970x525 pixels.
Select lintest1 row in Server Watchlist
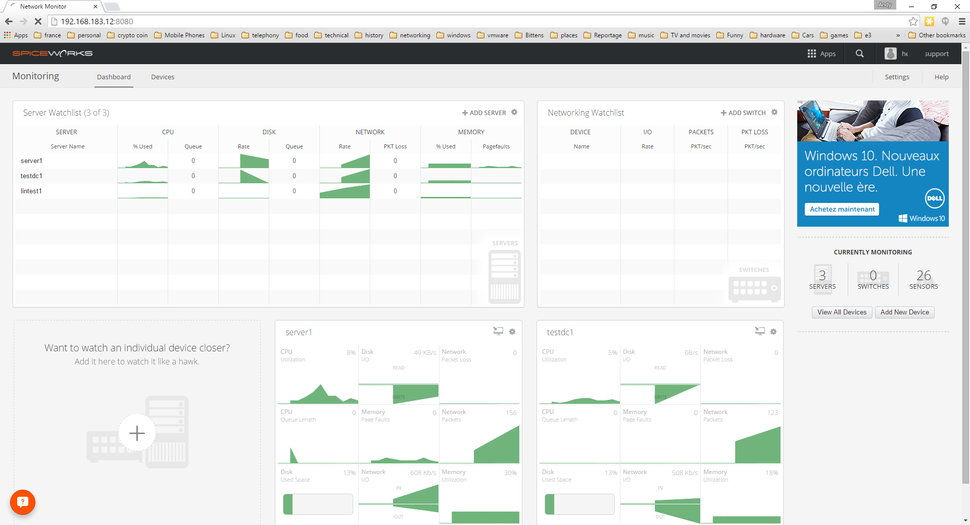[268, 191]
